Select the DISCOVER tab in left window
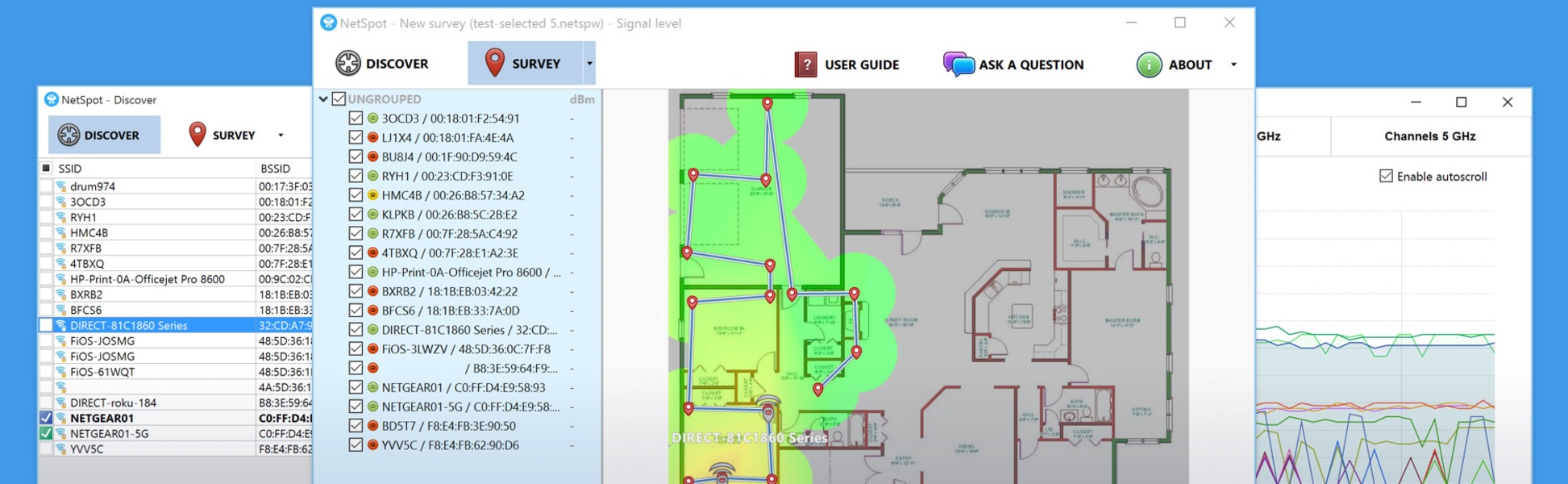1568x484 pixels. (x=104, y=135)
